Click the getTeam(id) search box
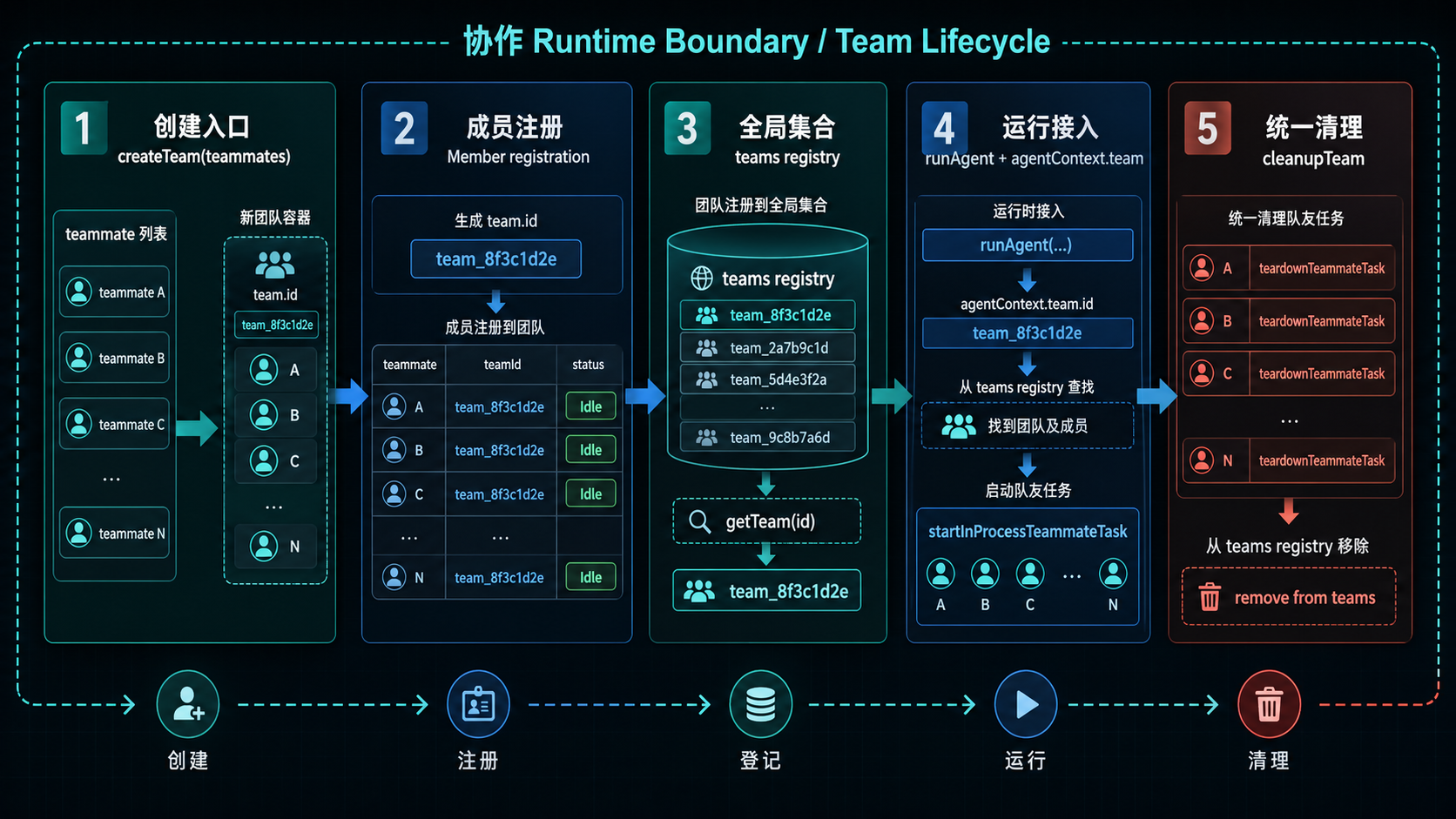 (766, 521)
